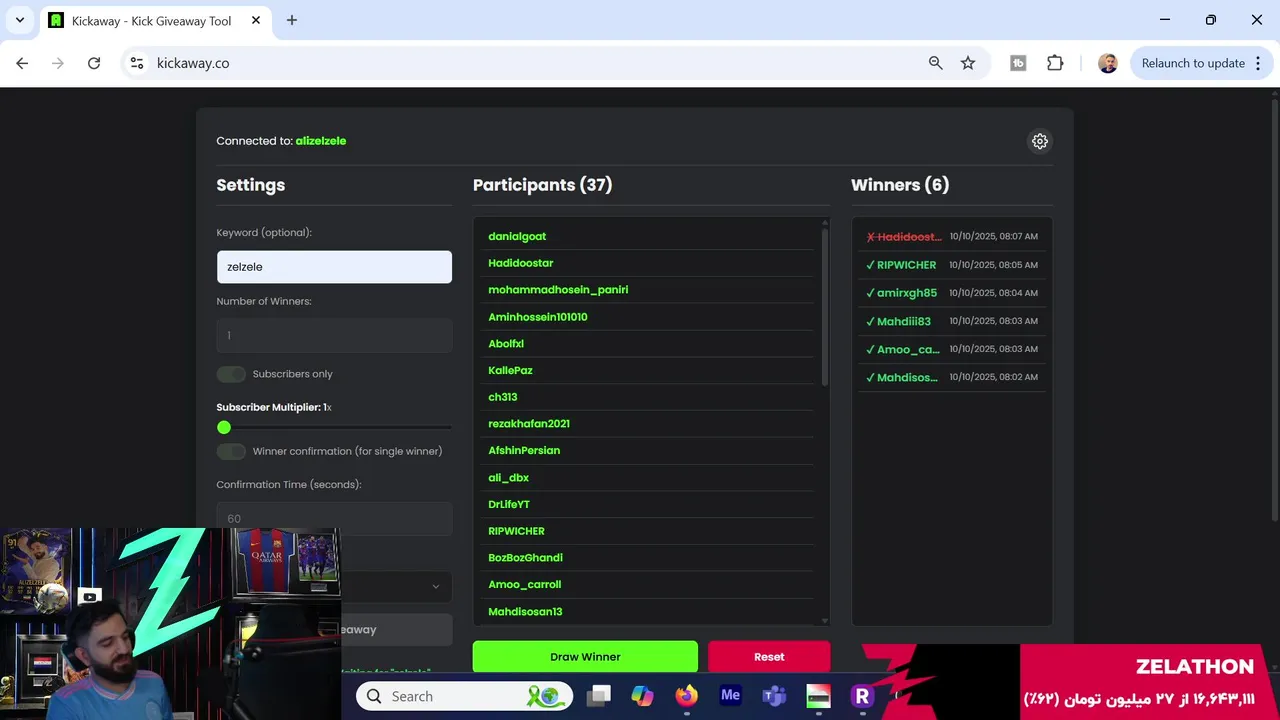The height and width of the screenshot is (720, 1280).
Task: Open the purple R app in the taskbar
Action: pyautogui.click(x=861, y=696)
